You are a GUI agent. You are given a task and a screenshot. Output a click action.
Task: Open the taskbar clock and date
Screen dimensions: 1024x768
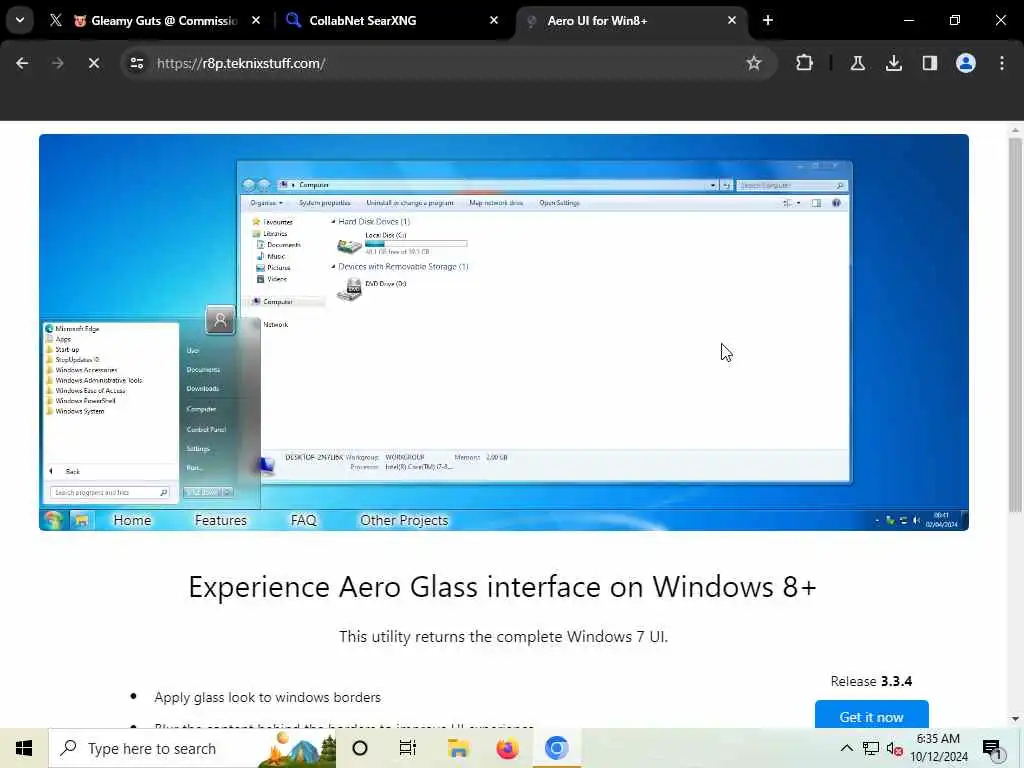938,748
